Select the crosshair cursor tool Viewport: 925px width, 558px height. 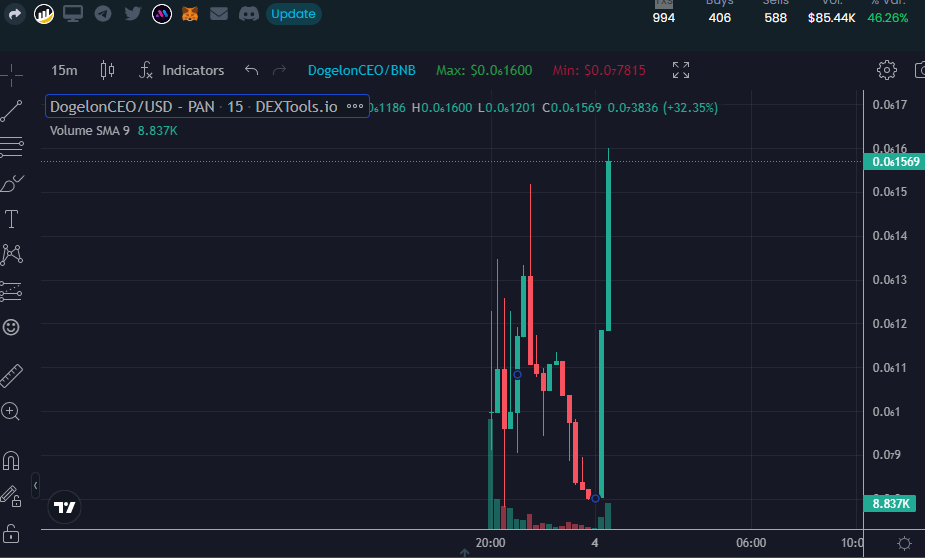(11, 74)
